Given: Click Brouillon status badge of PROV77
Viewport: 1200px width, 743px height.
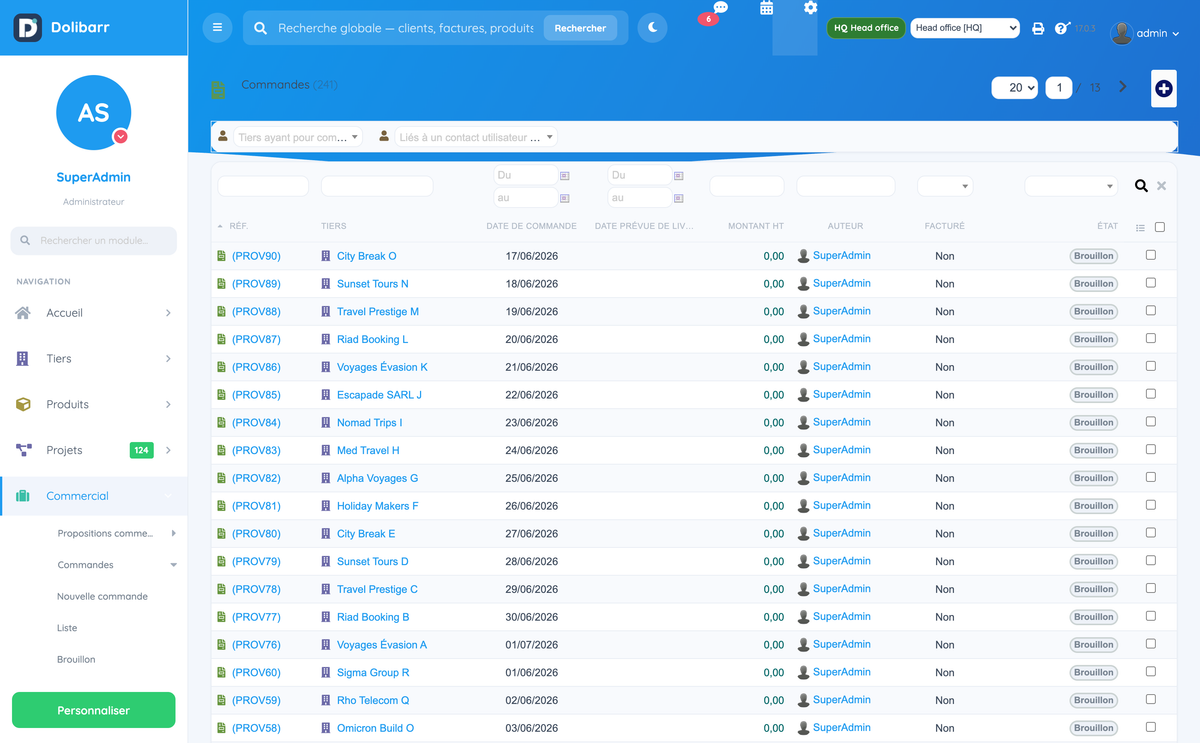Looking at the screenshot, I should pyautogui.click(x=1093, y=617).
